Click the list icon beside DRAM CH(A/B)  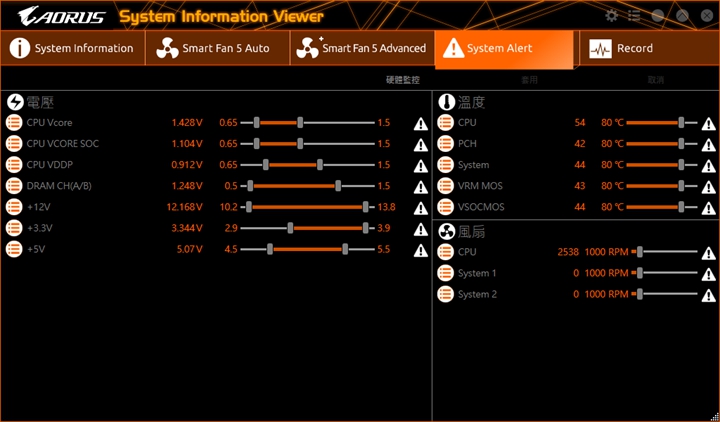(14, 186)
